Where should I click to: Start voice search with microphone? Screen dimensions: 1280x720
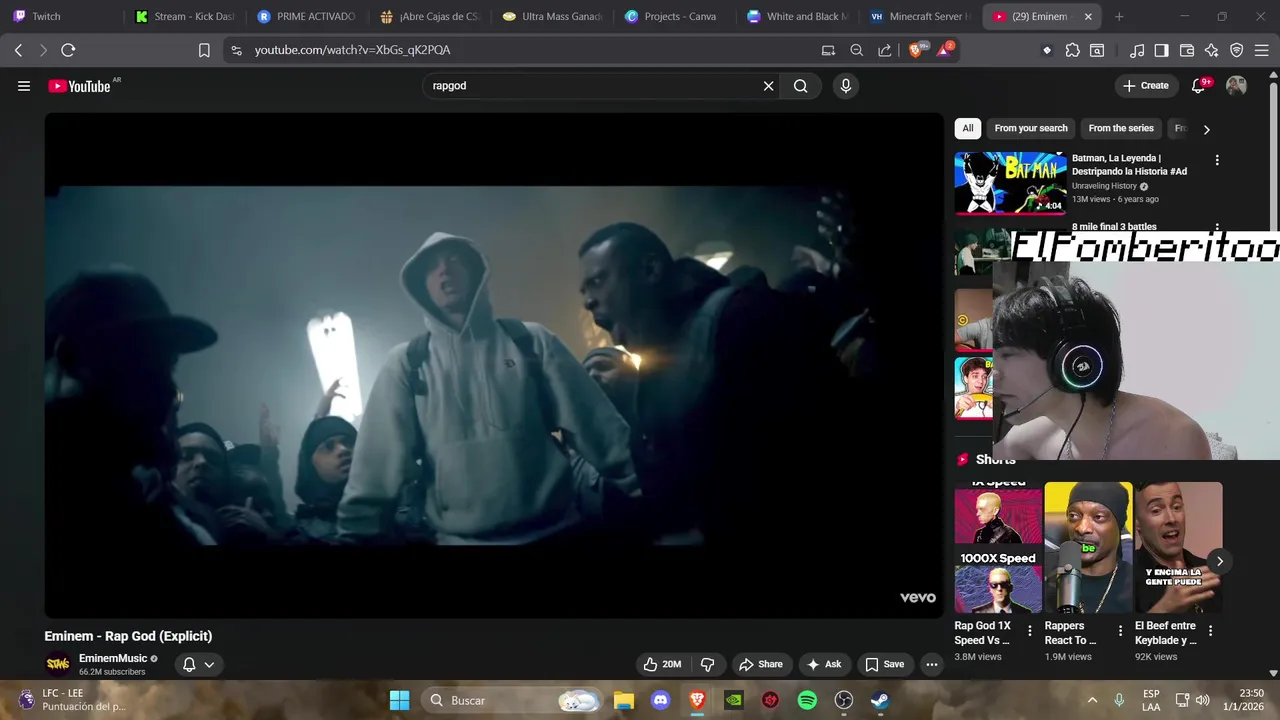[x=846, y=86]
